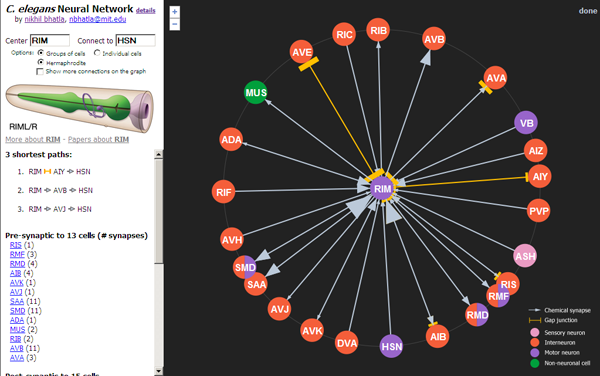Viewport: 600px width, 376px height.
Task: Select the pink ASH sensory neuron node
Action: 525,256
